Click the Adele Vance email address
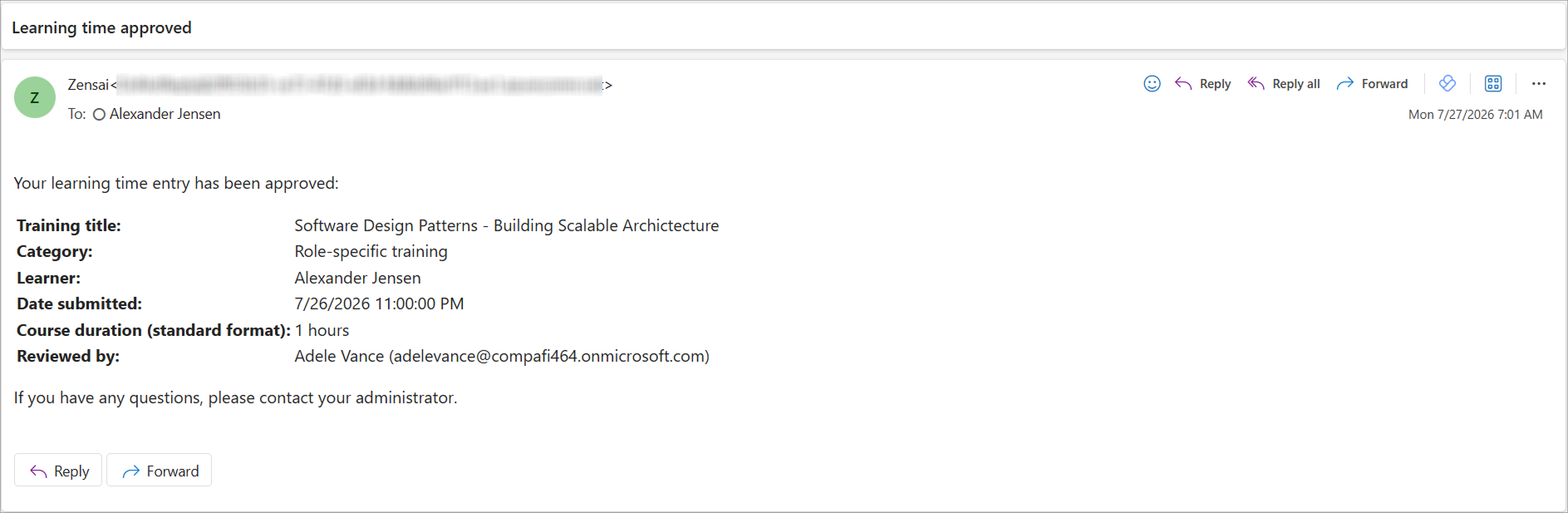The height and width of the screenshot is (513, 1568). tap(549, 356)
